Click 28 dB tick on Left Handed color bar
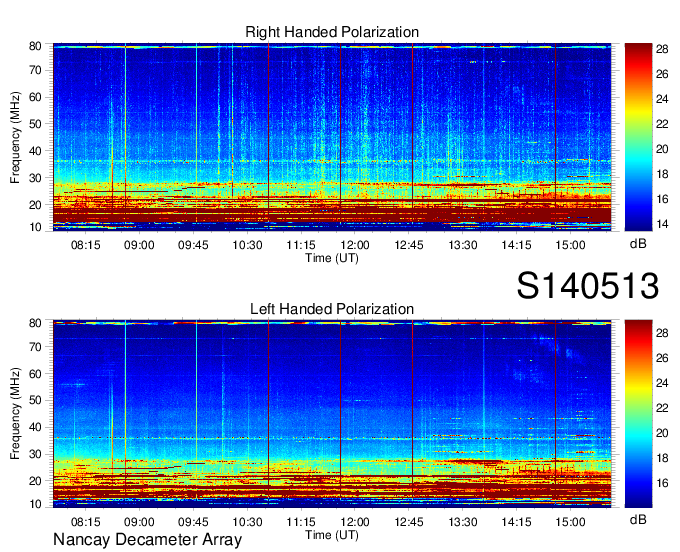This screenshot has height=552, width=680. pos(662,333)
